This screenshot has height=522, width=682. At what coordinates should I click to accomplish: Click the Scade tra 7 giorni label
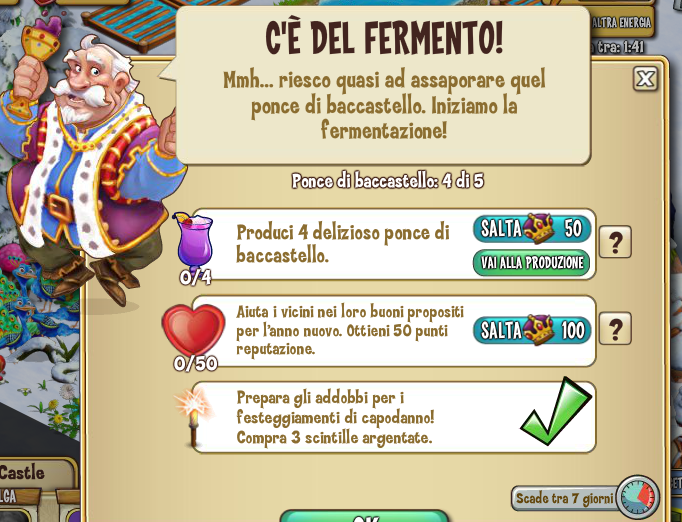click(x=565, y=498)
